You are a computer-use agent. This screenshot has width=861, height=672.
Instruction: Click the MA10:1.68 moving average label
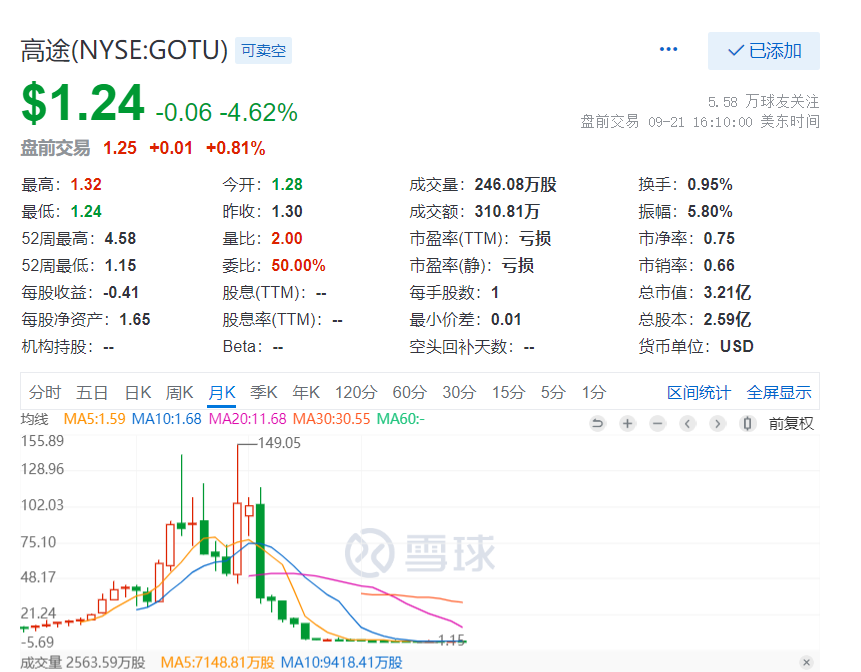[167, 419]
